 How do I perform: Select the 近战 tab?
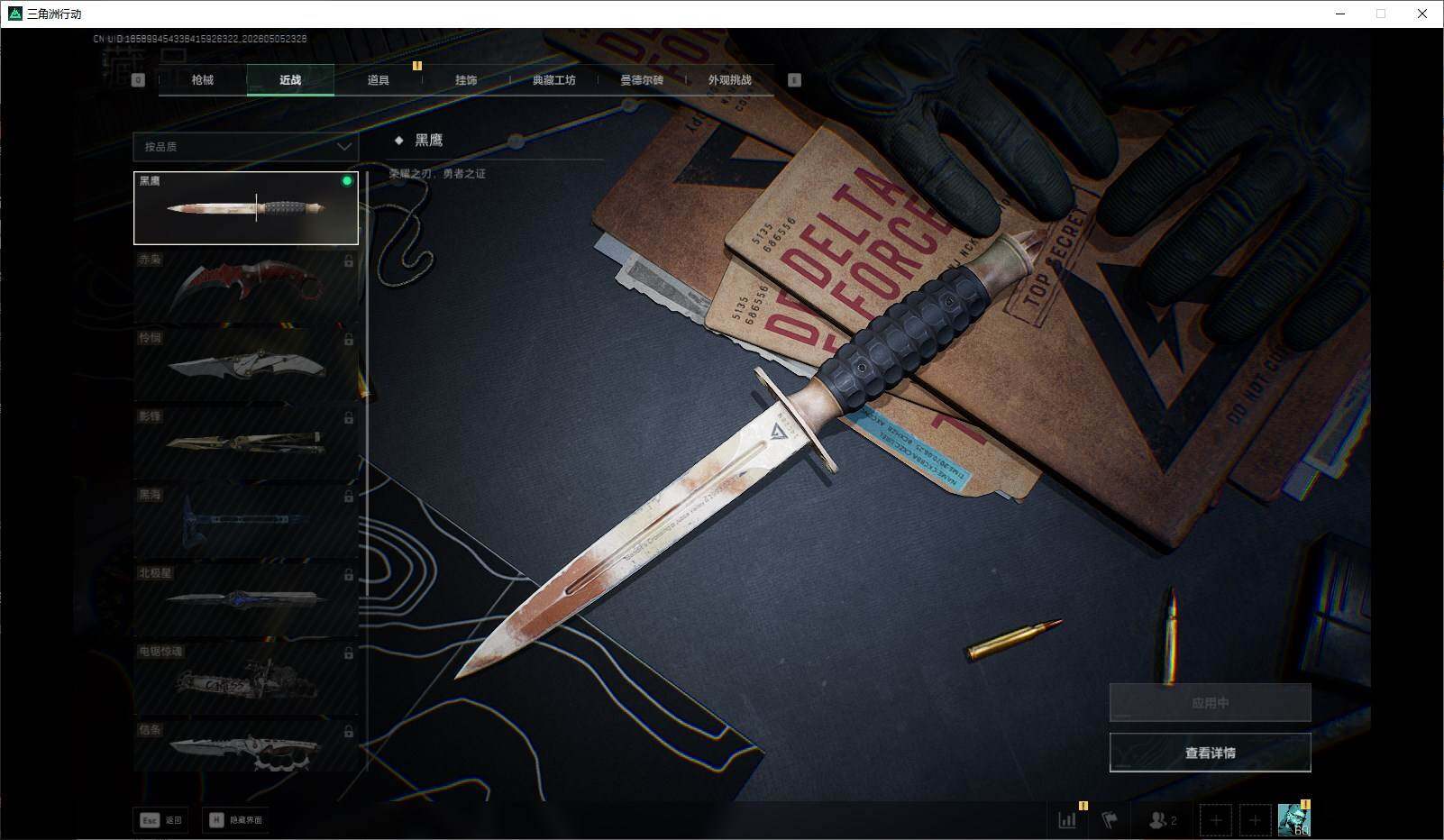pyautogui.click(x=290, y=80)
